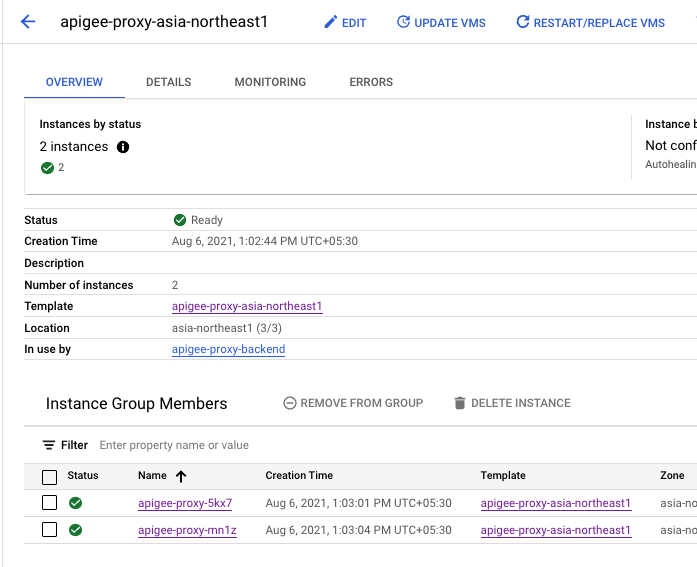697x567 pixels.
Task: Switch to the Details tab
Action: [x=169, y=82]
